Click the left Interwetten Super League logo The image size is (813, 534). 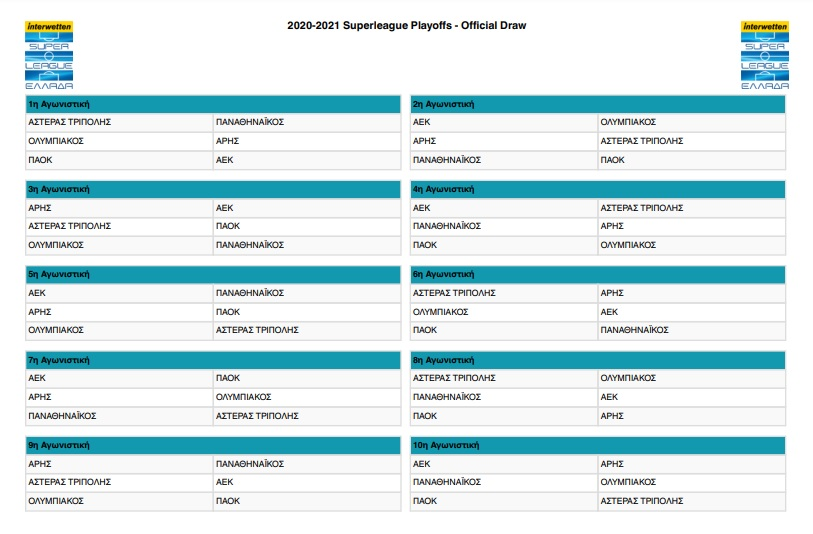(x=48, y=55)
